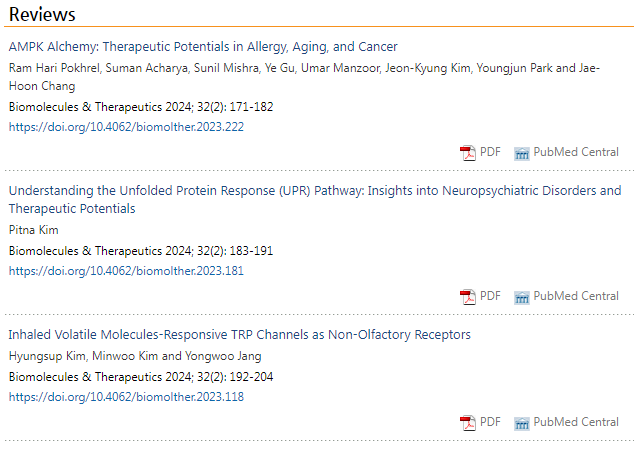Click PubMed Central icon for AMPK Alchemy article

point(522,154)
